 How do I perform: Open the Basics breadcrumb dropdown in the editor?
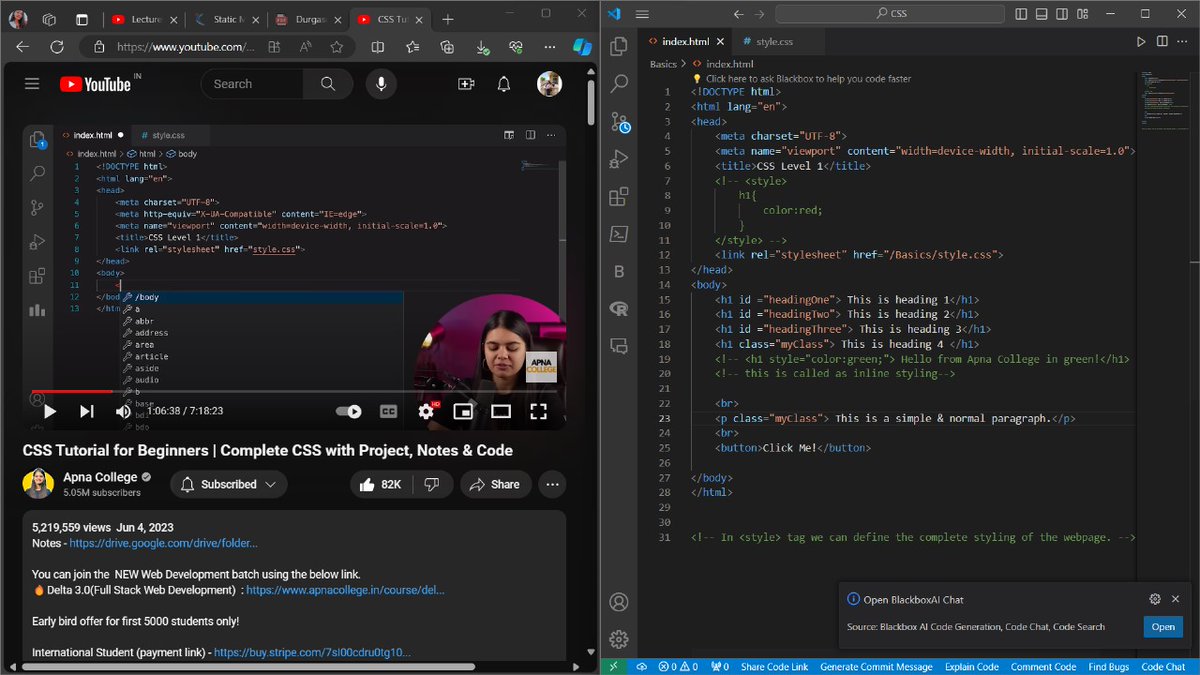coord(662,63)
